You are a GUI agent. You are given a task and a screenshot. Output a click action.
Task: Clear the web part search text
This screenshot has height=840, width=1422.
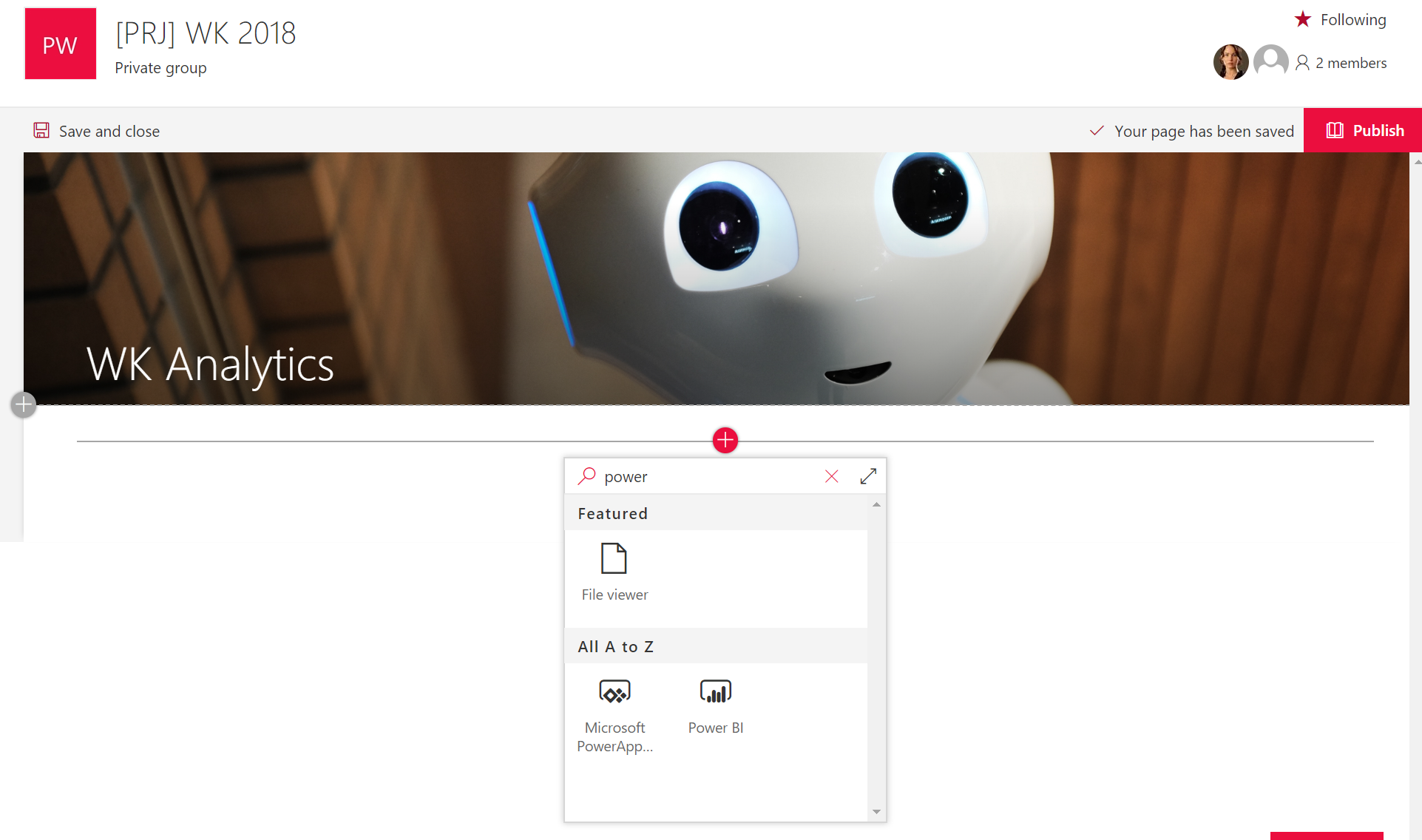coord(832,476)
